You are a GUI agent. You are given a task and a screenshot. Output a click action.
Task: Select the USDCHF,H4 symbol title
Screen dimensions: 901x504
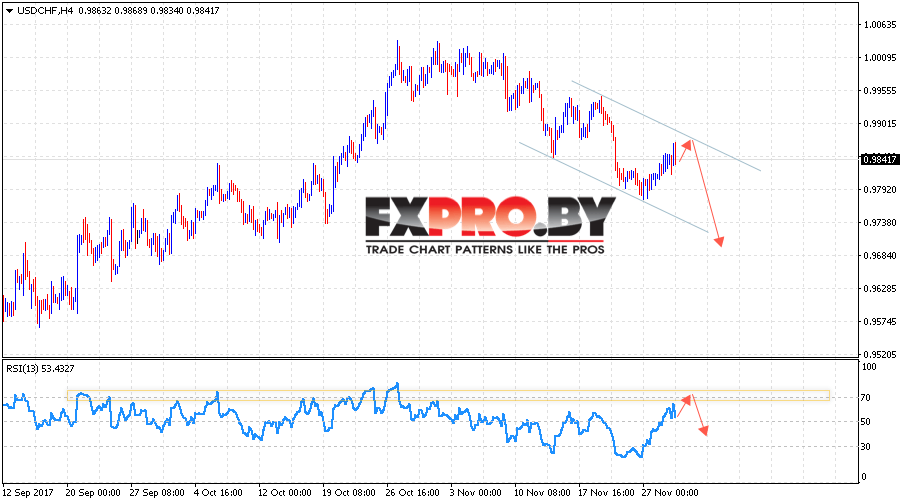click(45, 10)
